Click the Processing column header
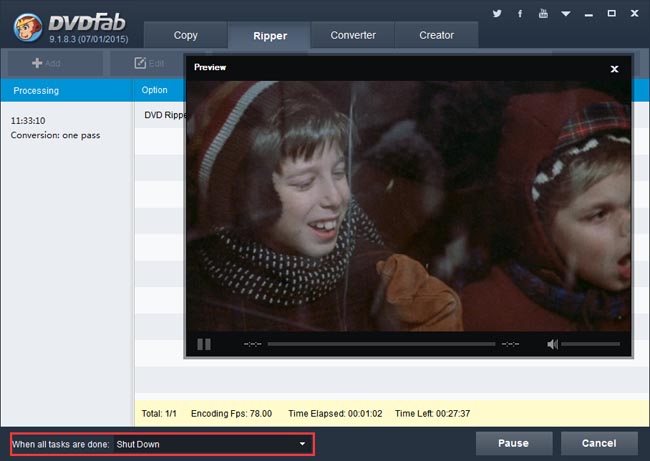 tap(66, 90)
